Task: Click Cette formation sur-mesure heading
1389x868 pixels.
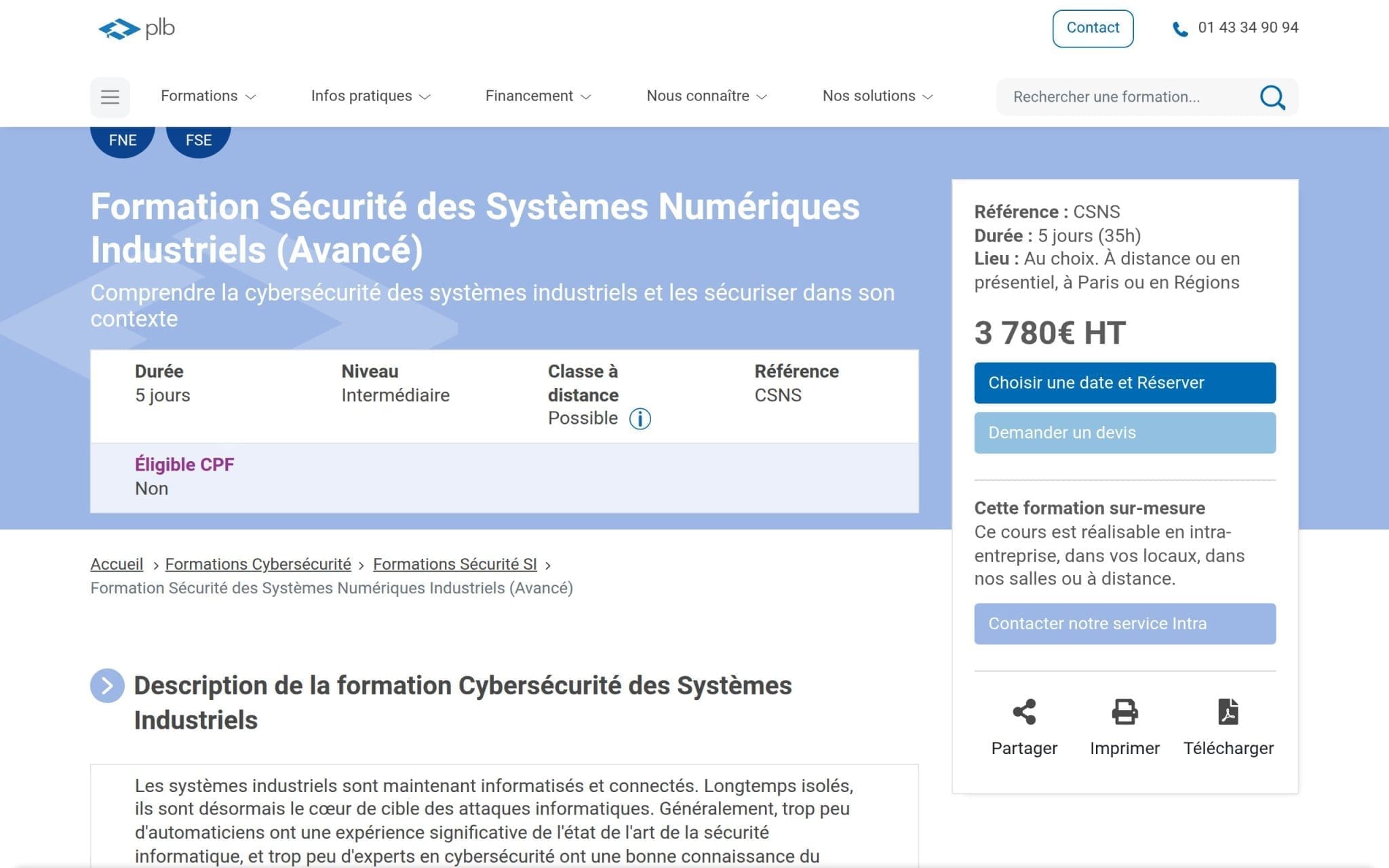Action: pyautogui.click(x=1090, y=508)
